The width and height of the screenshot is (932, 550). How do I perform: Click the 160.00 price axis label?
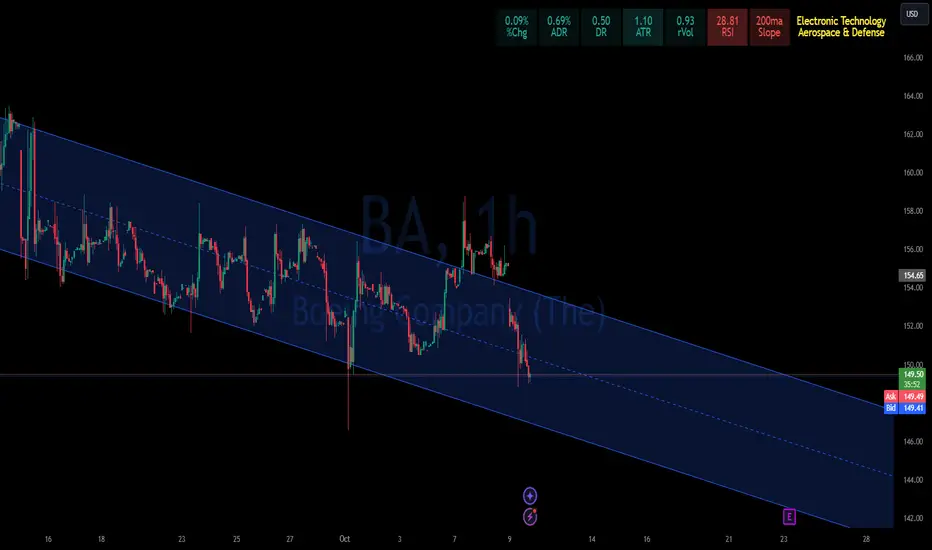tap(913, 172)
